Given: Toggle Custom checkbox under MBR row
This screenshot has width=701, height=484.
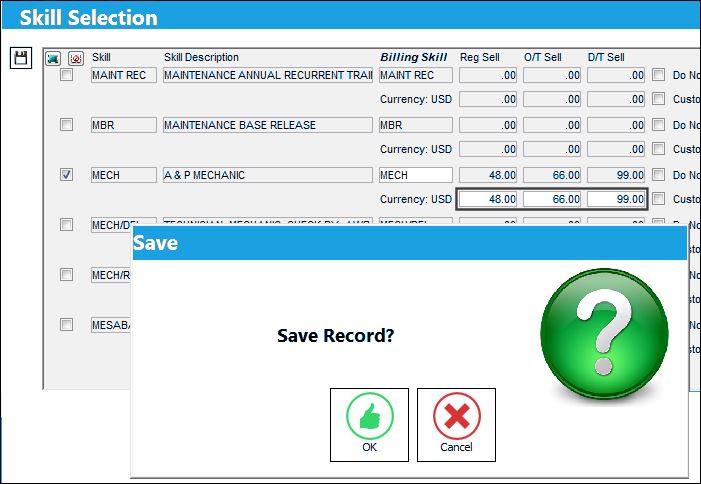Looking at the screenshot, I should click(659, 148).
